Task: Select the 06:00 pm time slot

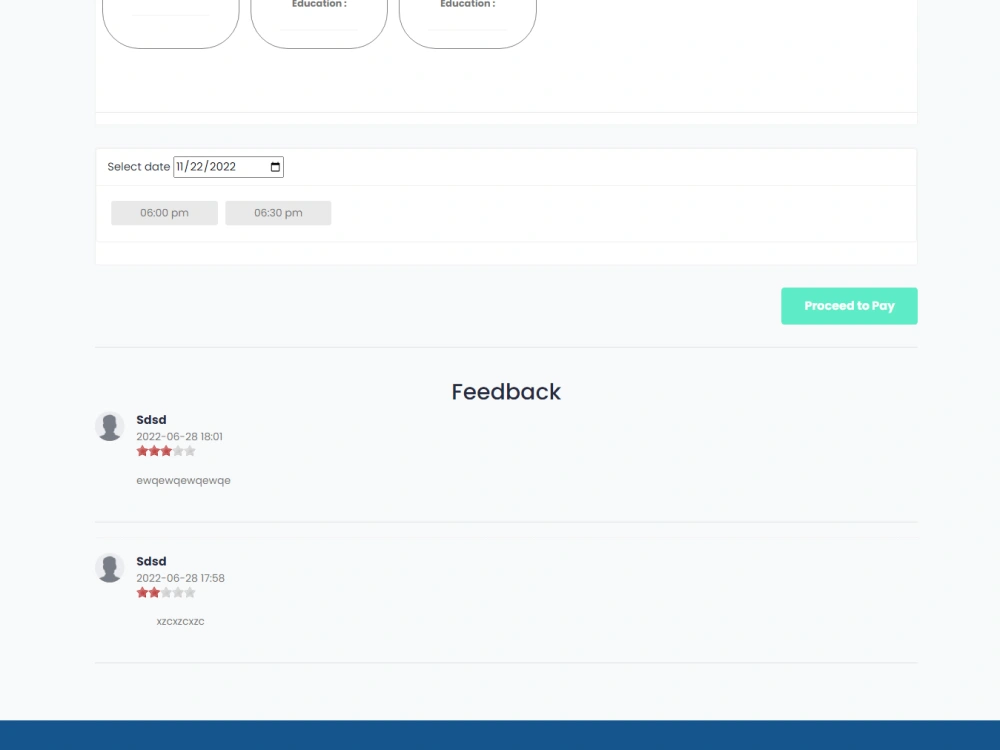Action: coord(165,213)
